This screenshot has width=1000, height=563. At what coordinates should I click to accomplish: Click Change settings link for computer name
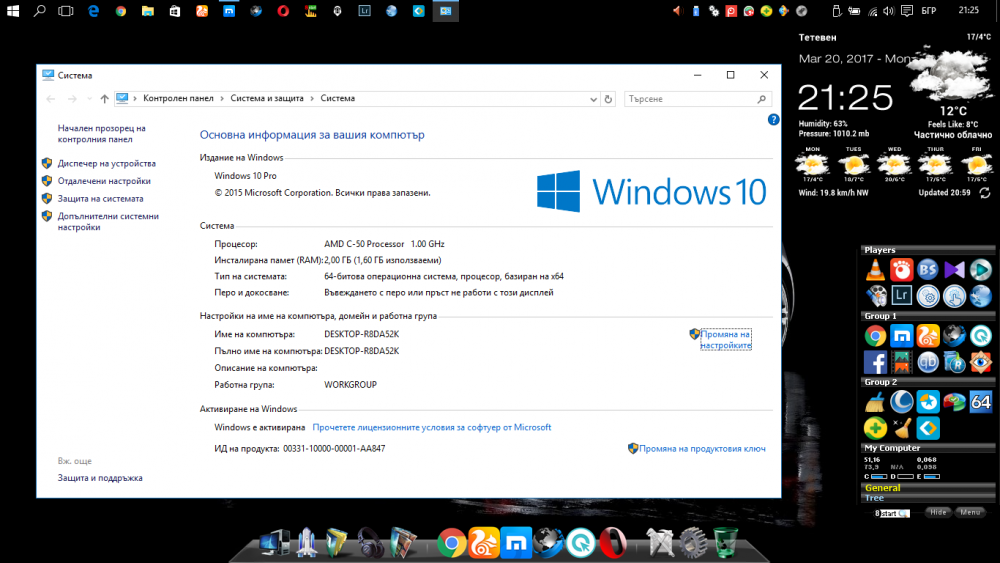725,339
